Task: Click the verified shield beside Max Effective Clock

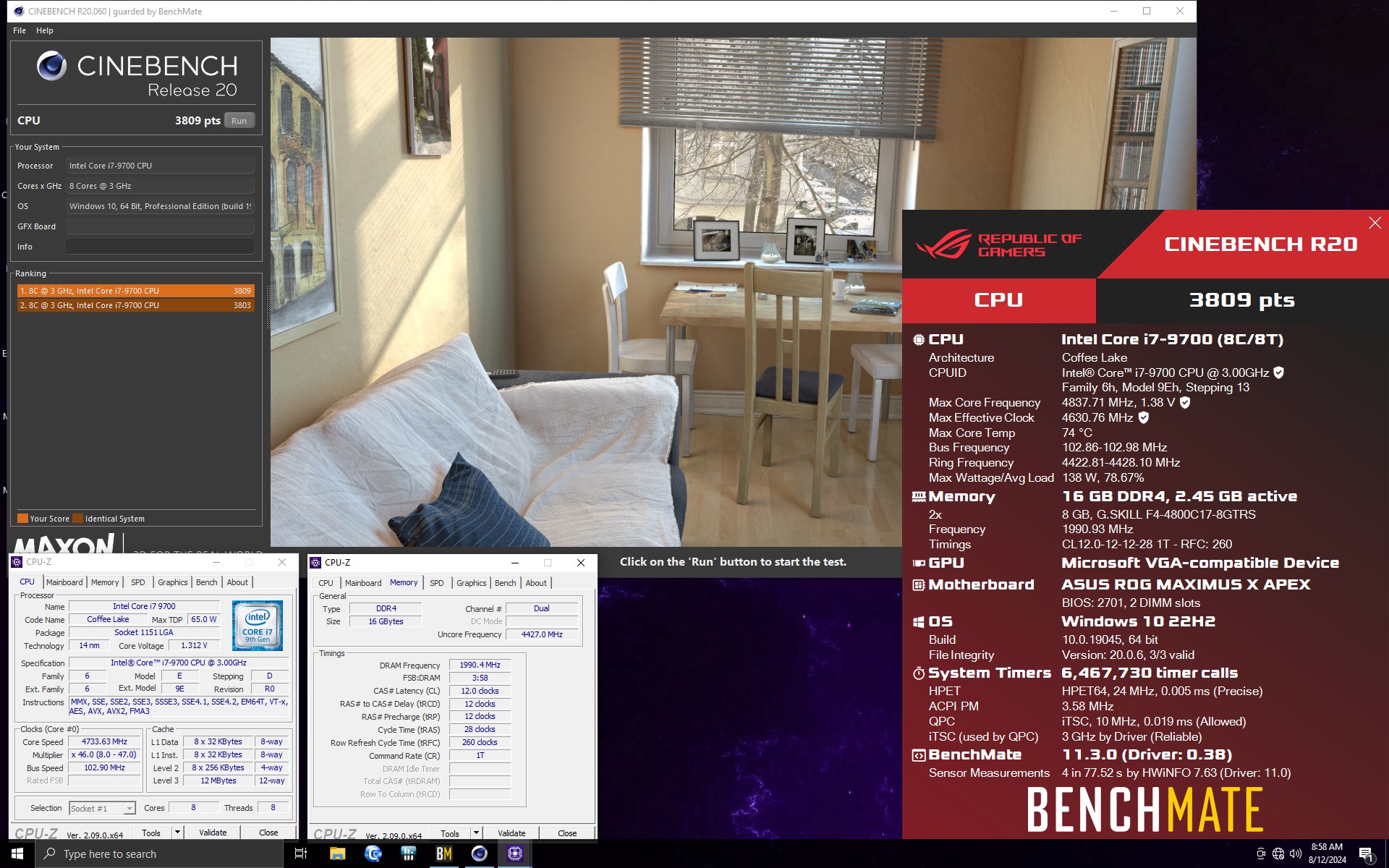Action: (1144, 417)
